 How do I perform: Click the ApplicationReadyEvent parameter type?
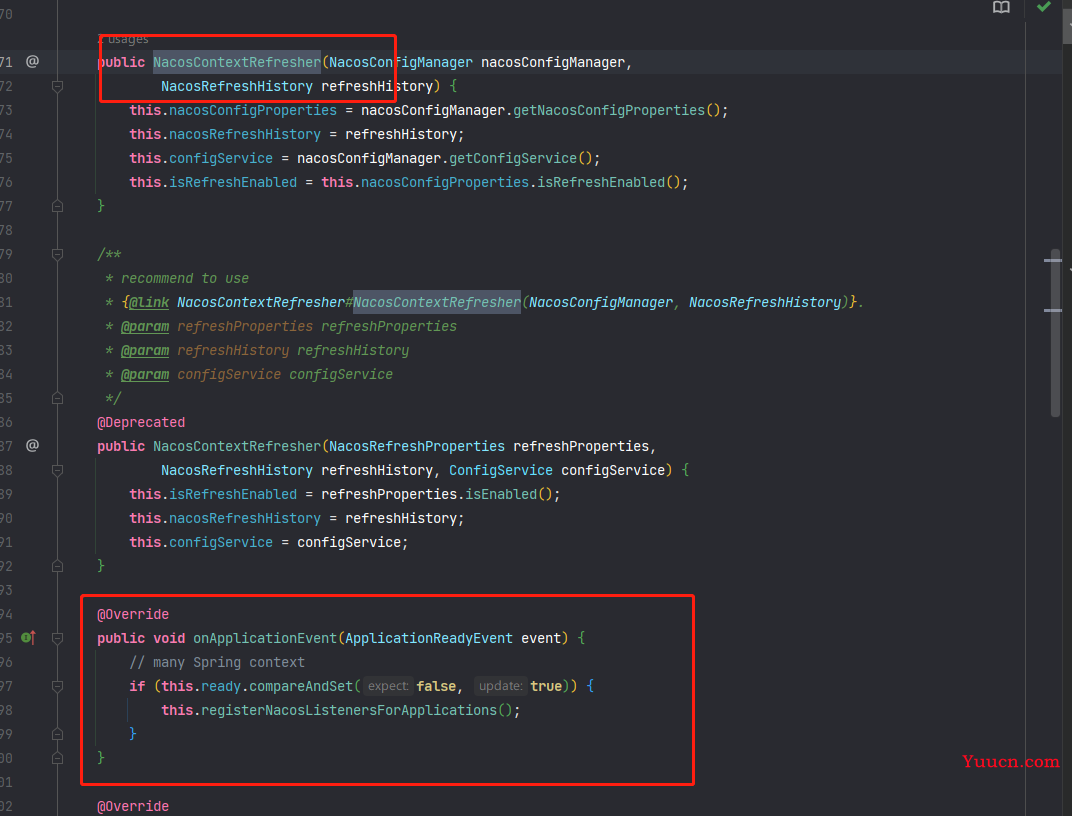[429, 638]
